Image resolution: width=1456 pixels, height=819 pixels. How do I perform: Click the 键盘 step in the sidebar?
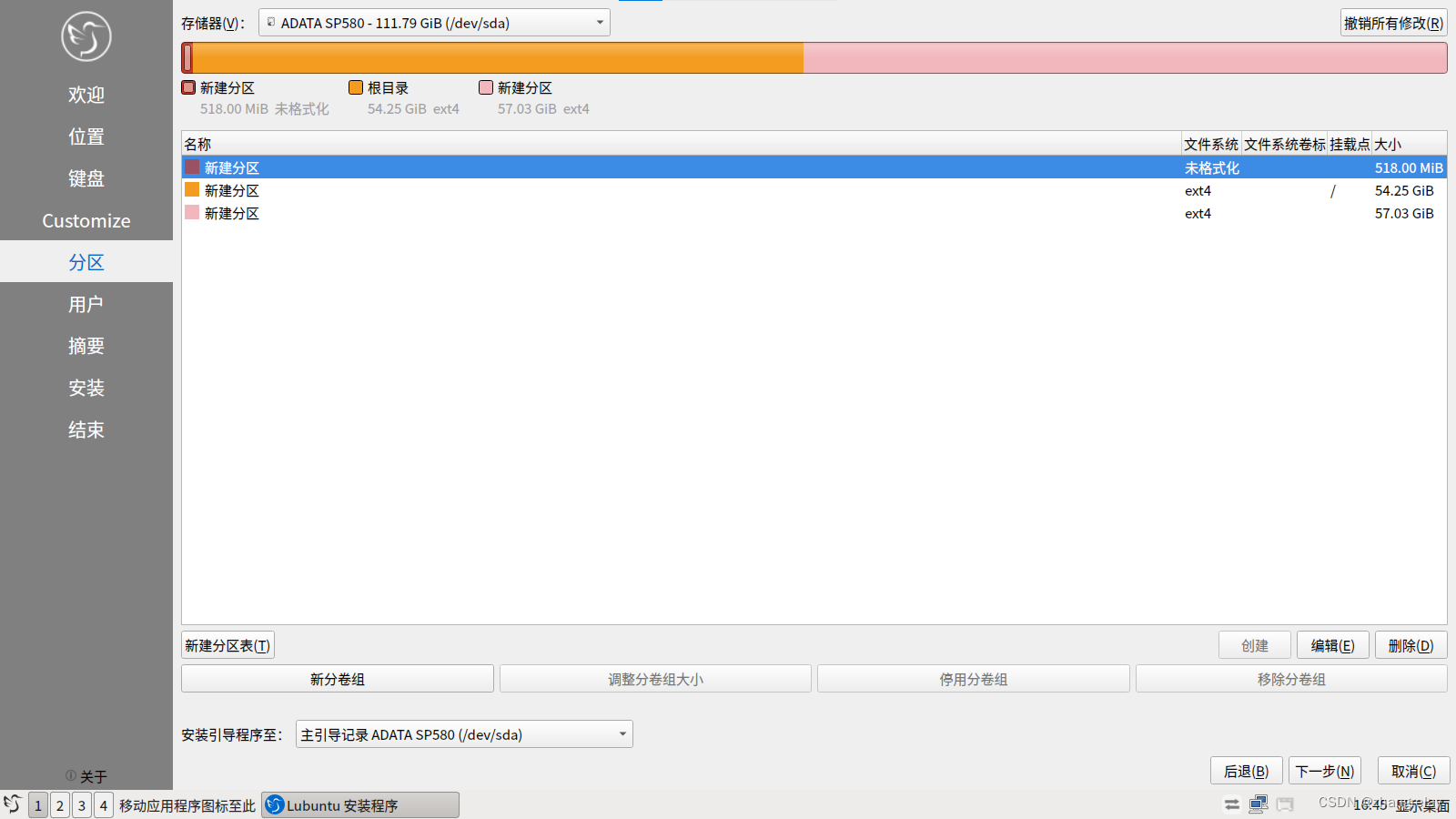[86, 178]
